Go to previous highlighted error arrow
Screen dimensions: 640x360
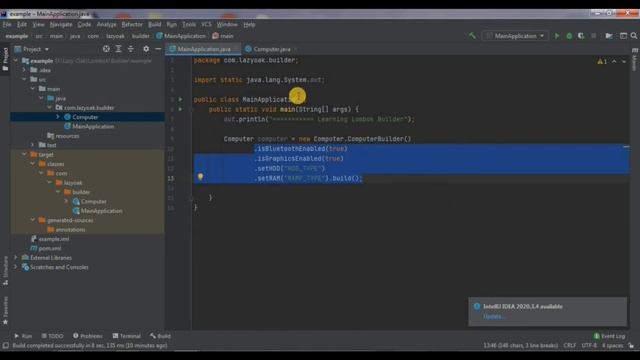614,62
